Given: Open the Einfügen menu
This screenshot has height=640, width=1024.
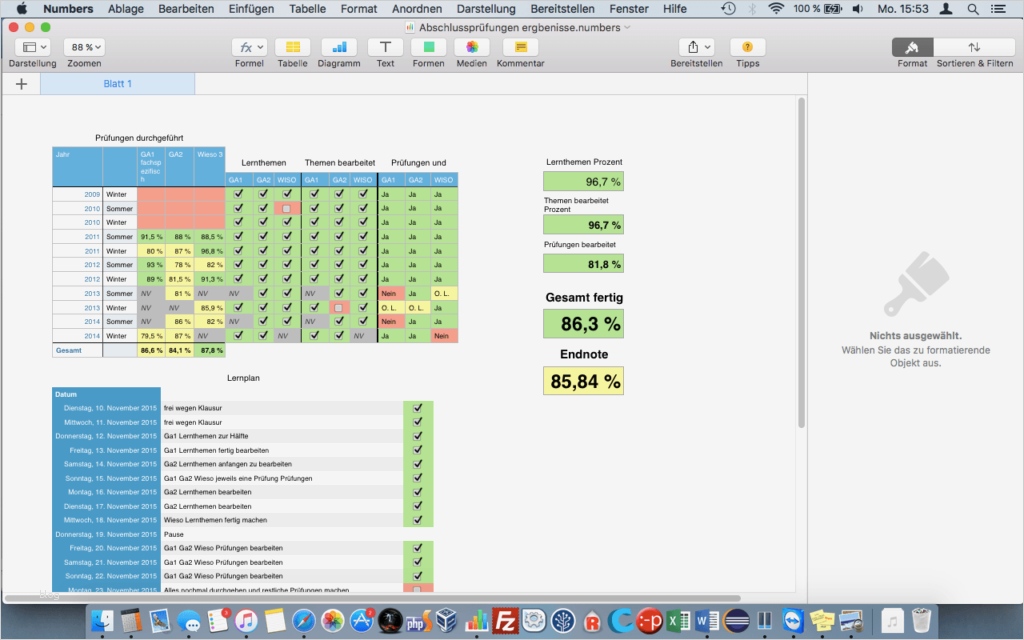Looking at the screenshot, I should pos(251,9).
